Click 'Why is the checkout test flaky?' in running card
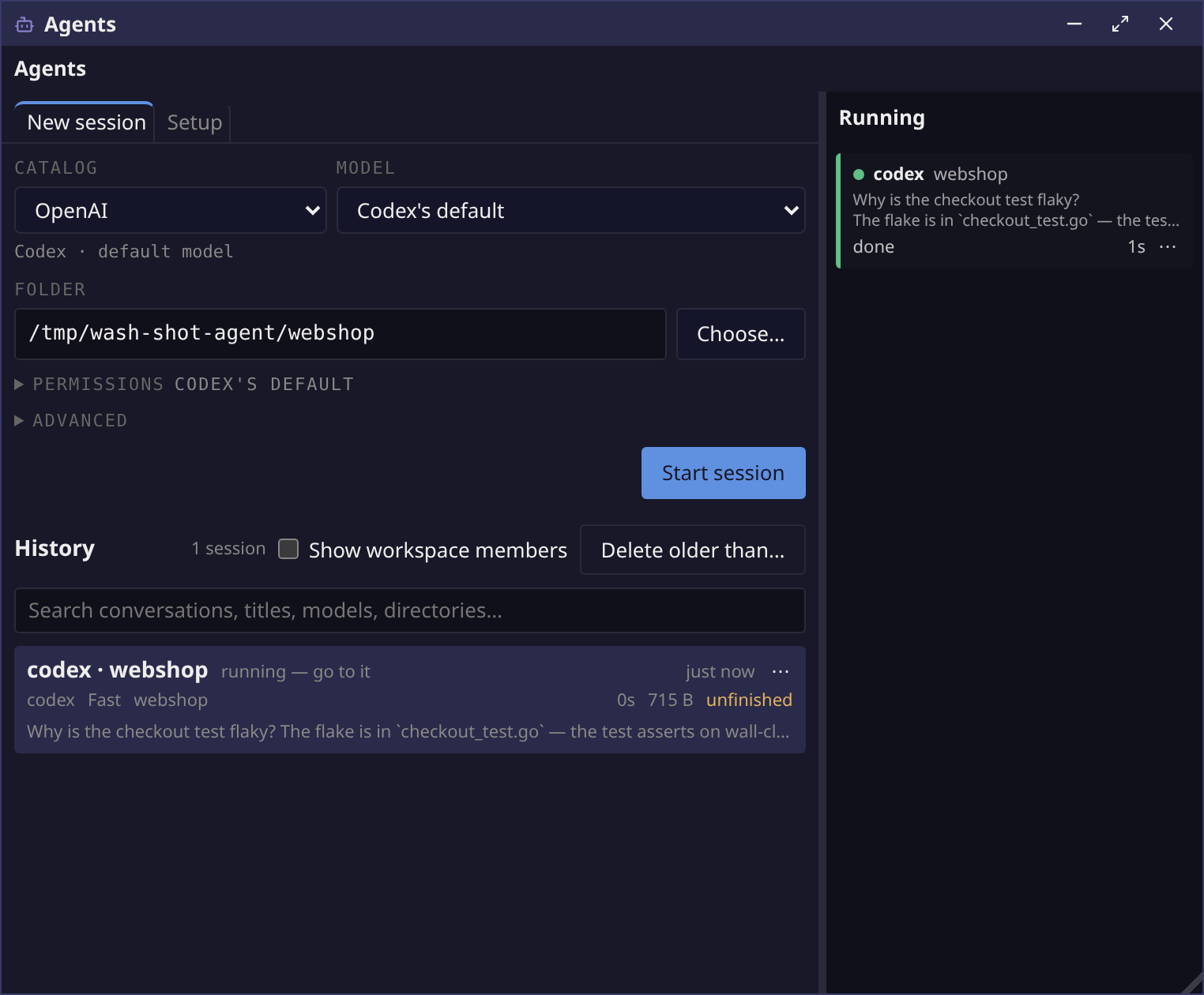 pyautogui.click(x=966, y=200)
